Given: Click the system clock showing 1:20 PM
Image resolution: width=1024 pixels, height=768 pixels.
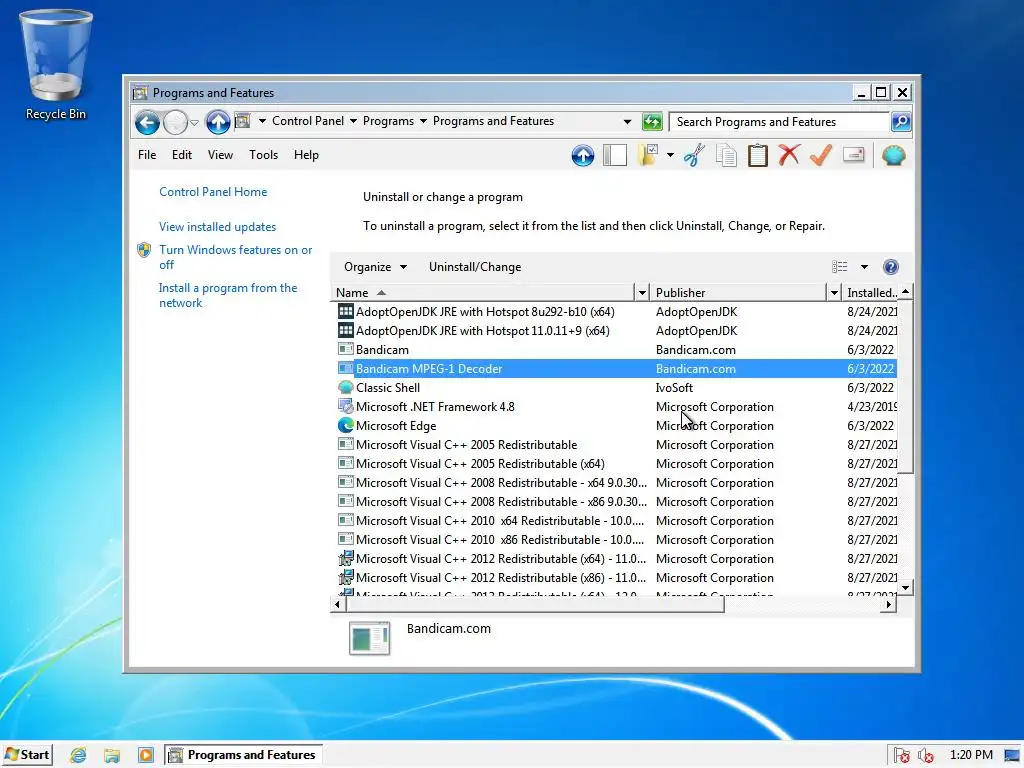Looking at the screenshot, I should tap(970, 755).
